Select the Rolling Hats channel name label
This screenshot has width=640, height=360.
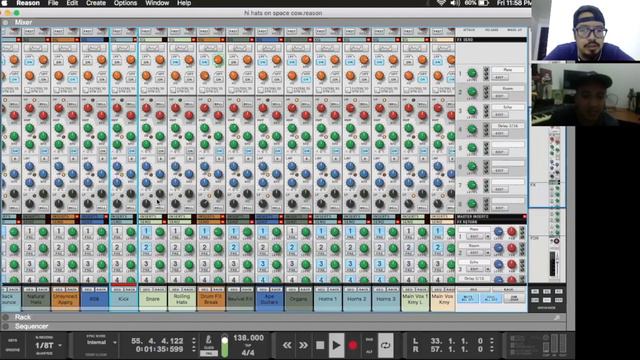pos(182,299)
